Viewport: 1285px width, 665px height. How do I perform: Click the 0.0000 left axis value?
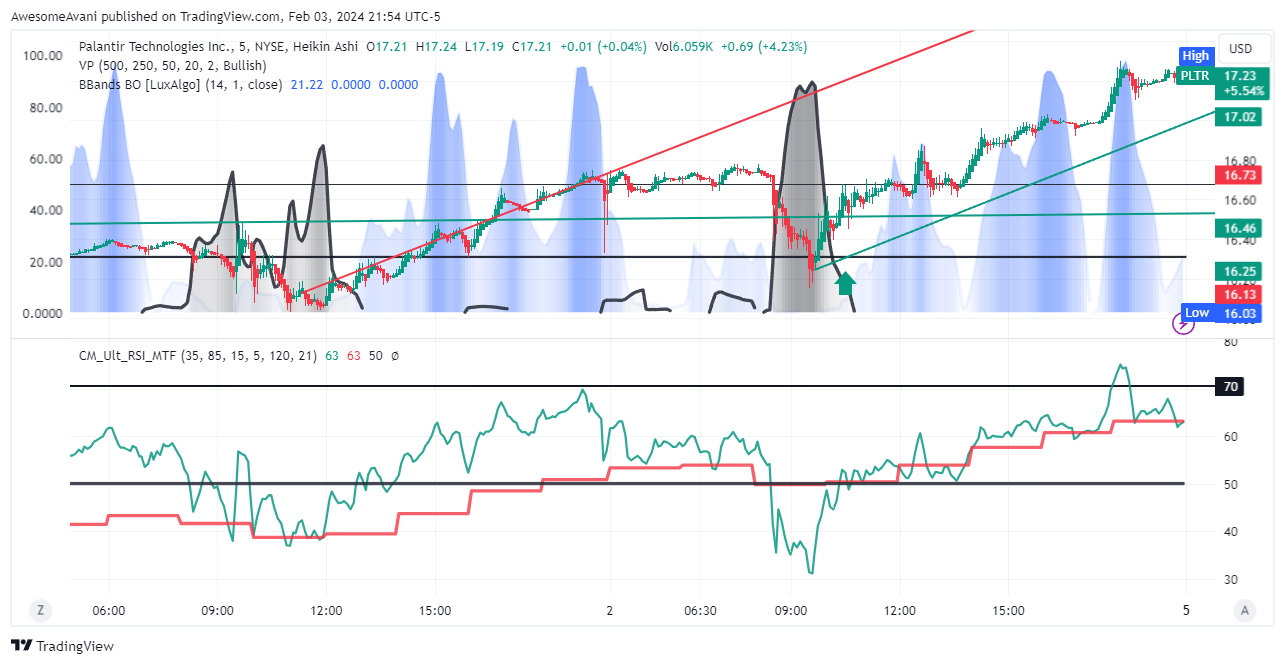pyautogui.click(x=43, y=313)
